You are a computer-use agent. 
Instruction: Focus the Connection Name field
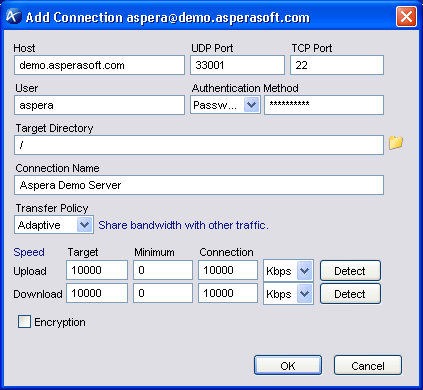point(199,185)
